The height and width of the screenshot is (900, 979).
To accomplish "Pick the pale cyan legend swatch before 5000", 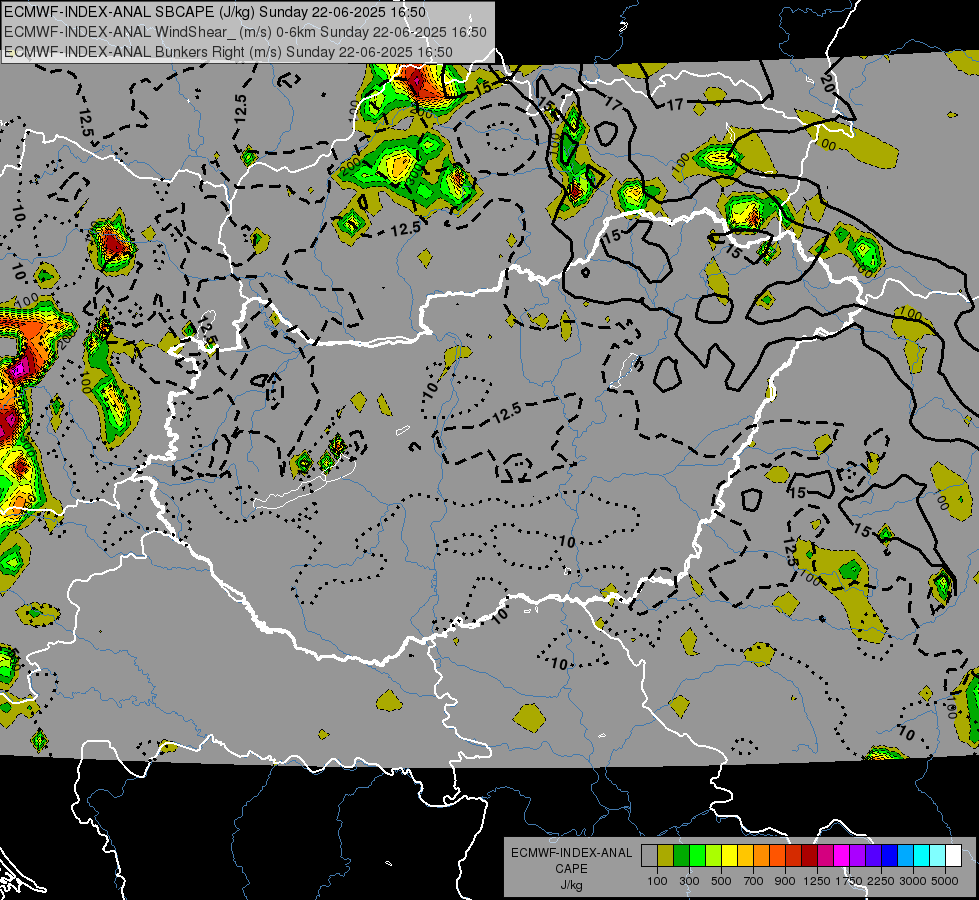I will pyautogui.click(x=938, y=856).
